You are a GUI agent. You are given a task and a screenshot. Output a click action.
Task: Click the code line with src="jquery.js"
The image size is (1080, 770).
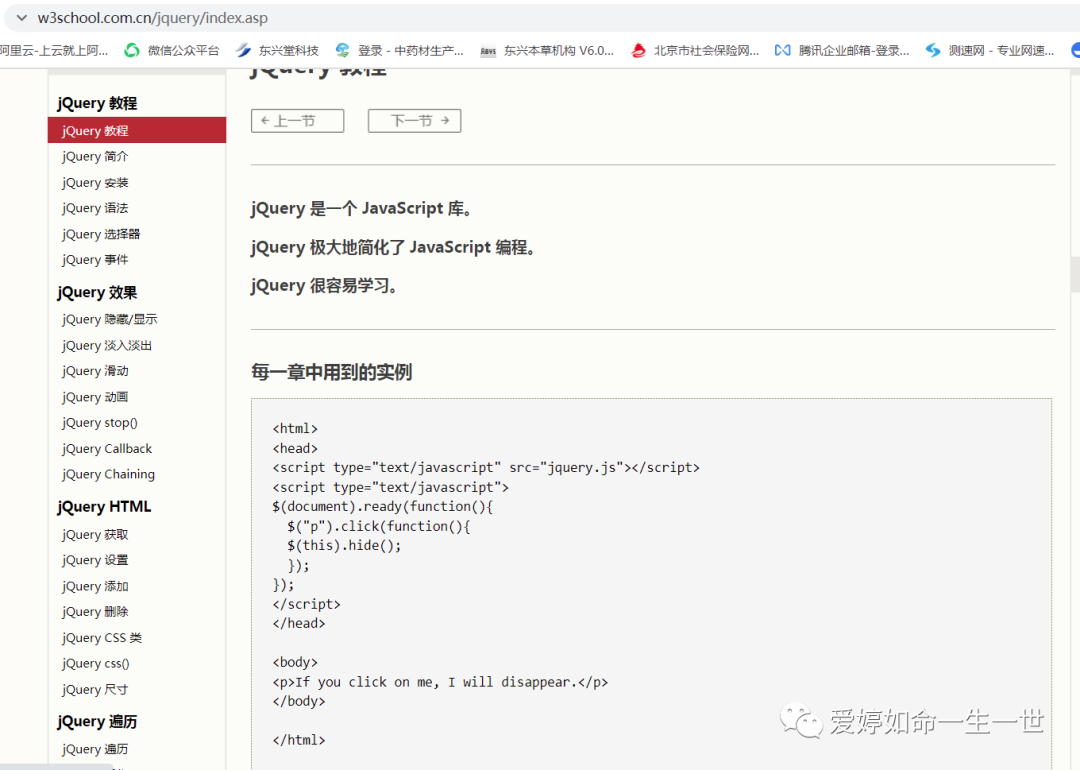(x=486, y=468)
